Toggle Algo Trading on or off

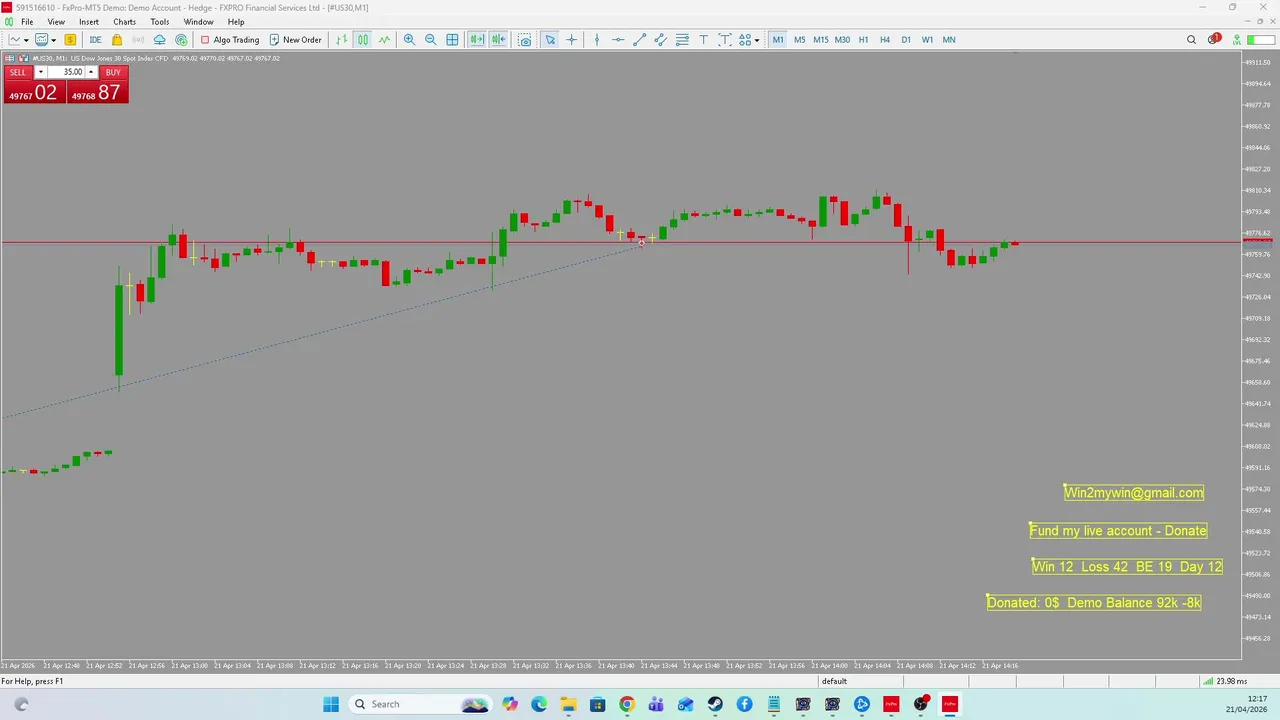(230, 40)
